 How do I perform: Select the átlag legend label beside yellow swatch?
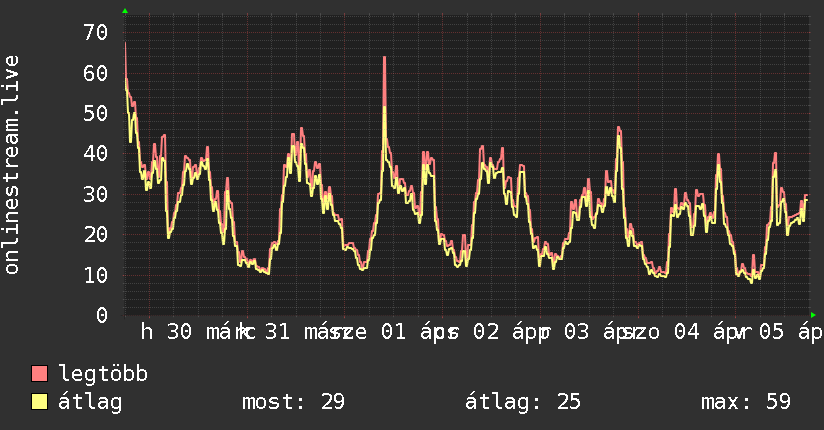pos(90,402)
